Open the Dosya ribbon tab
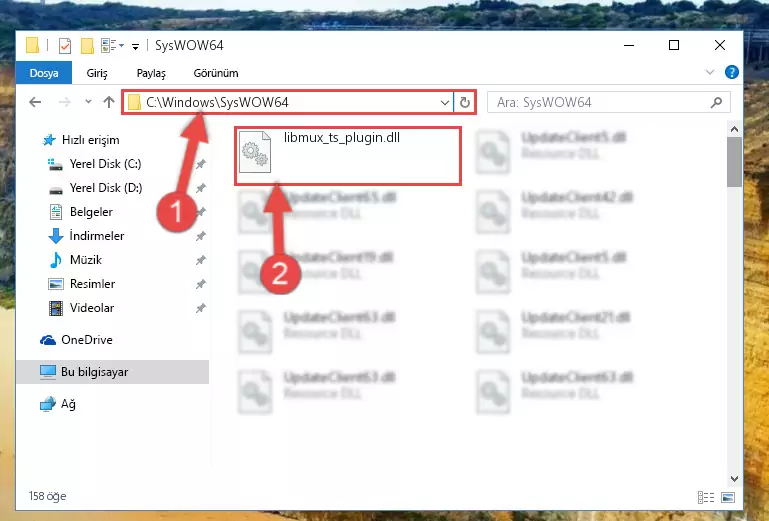 [44, 73]
